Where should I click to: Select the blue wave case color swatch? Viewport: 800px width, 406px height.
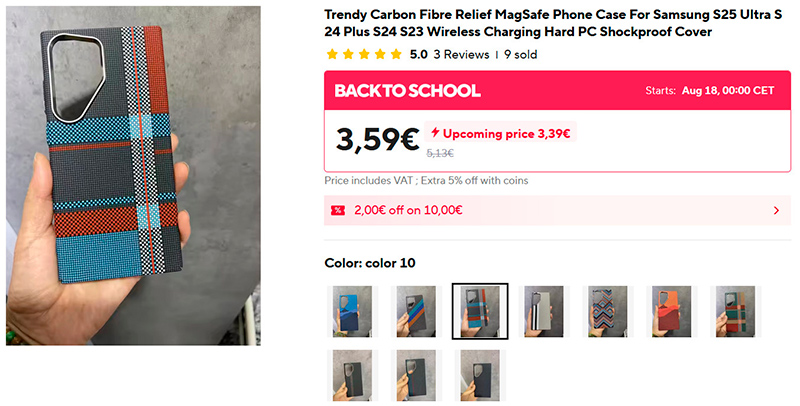point(352,310)
